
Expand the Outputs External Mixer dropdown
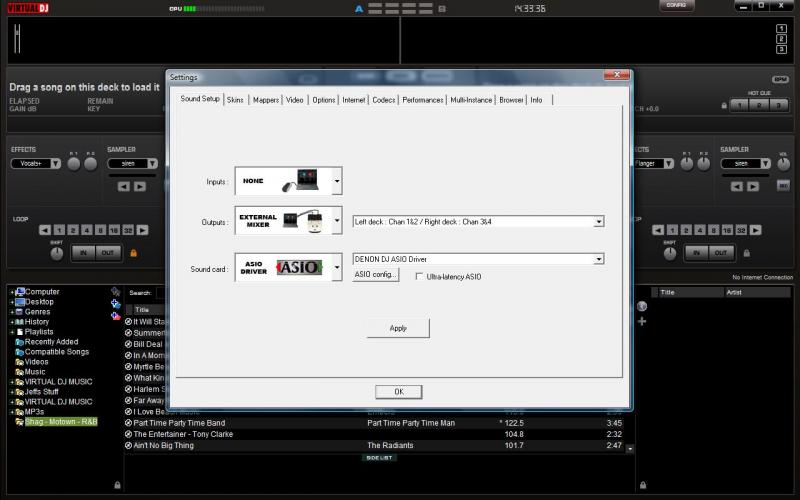(337, 221)
